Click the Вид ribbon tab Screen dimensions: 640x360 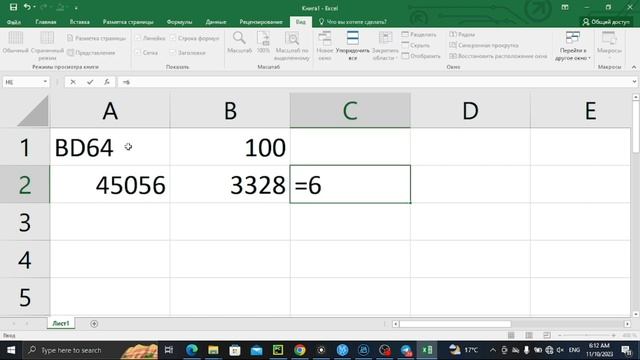tap(301, 22)
